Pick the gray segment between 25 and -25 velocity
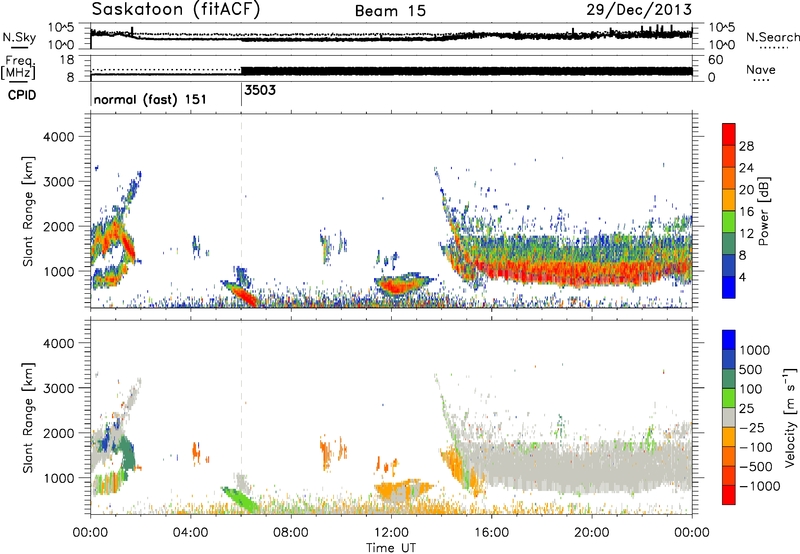Screen dimensions: 800x554 coord(729,417)
